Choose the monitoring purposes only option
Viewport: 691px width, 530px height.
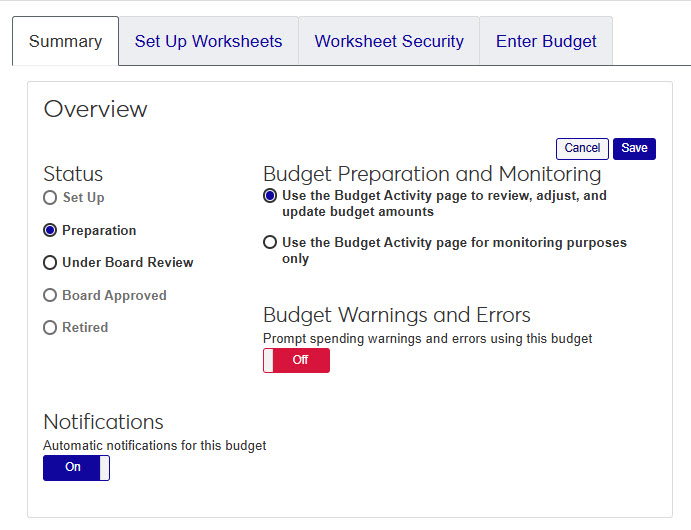click(x=270, y=242)
